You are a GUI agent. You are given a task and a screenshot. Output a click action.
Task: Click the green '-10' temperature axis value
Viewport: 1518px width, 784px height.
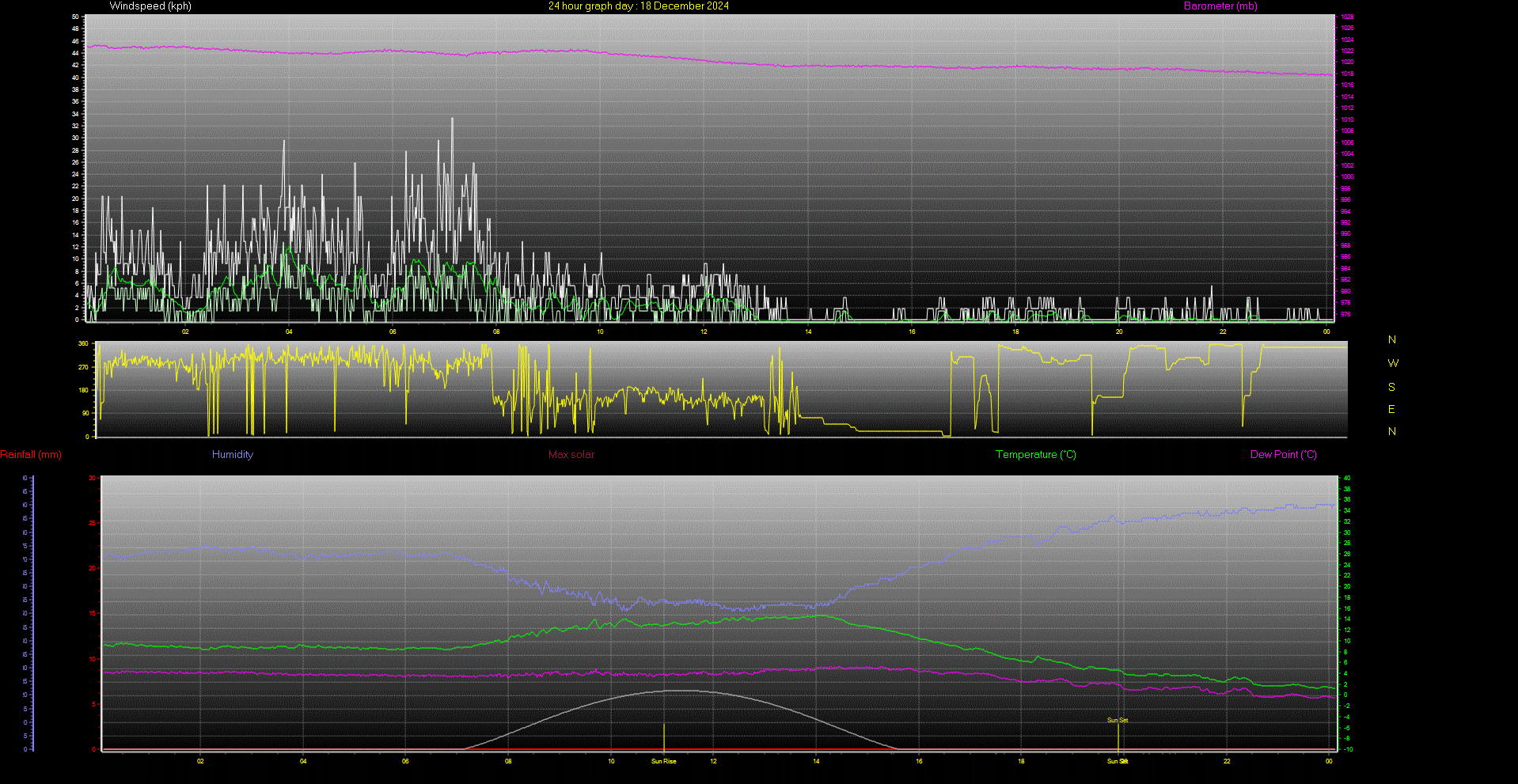coord(1348,749)
